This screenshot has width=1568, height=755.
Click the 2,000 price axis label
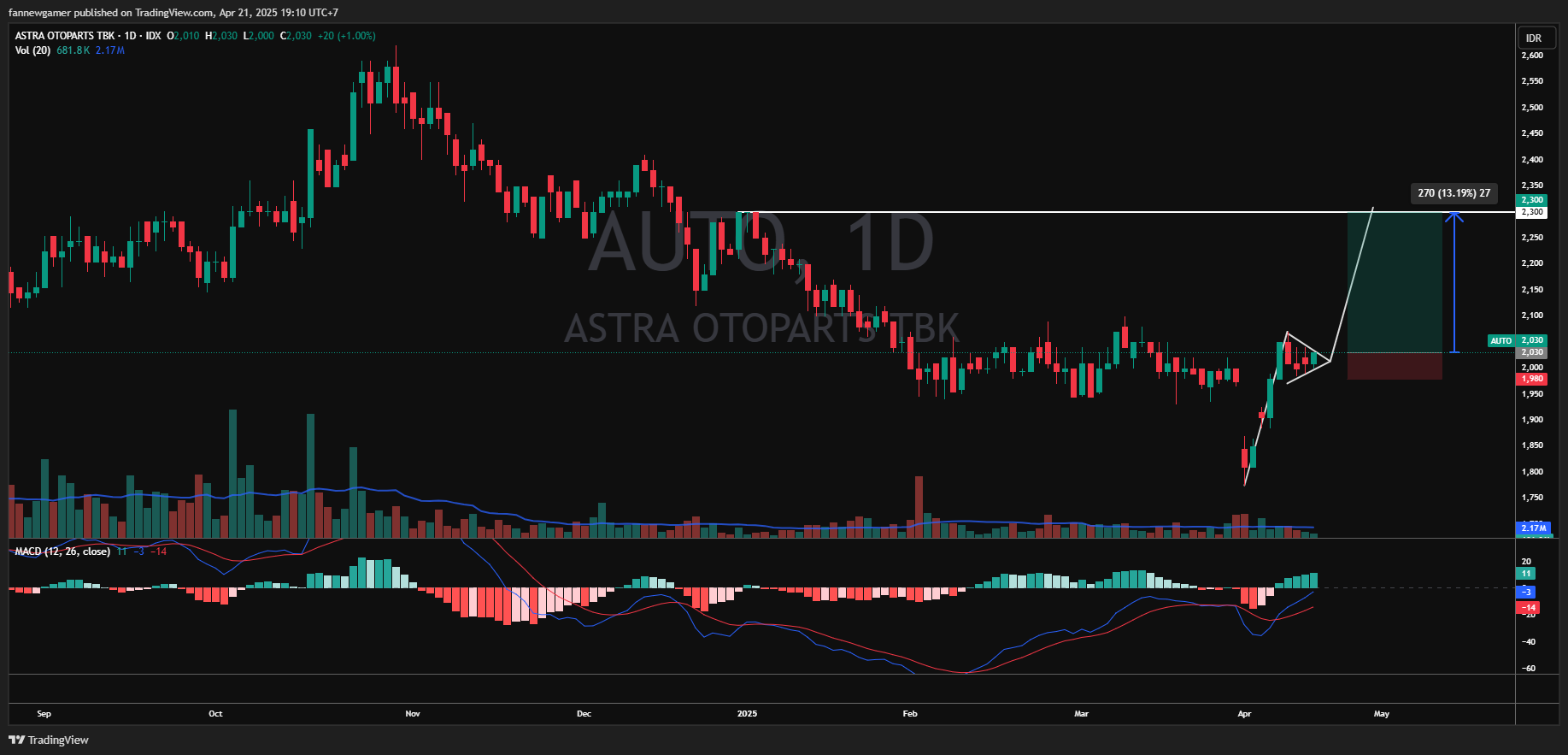pos(1532,368)
